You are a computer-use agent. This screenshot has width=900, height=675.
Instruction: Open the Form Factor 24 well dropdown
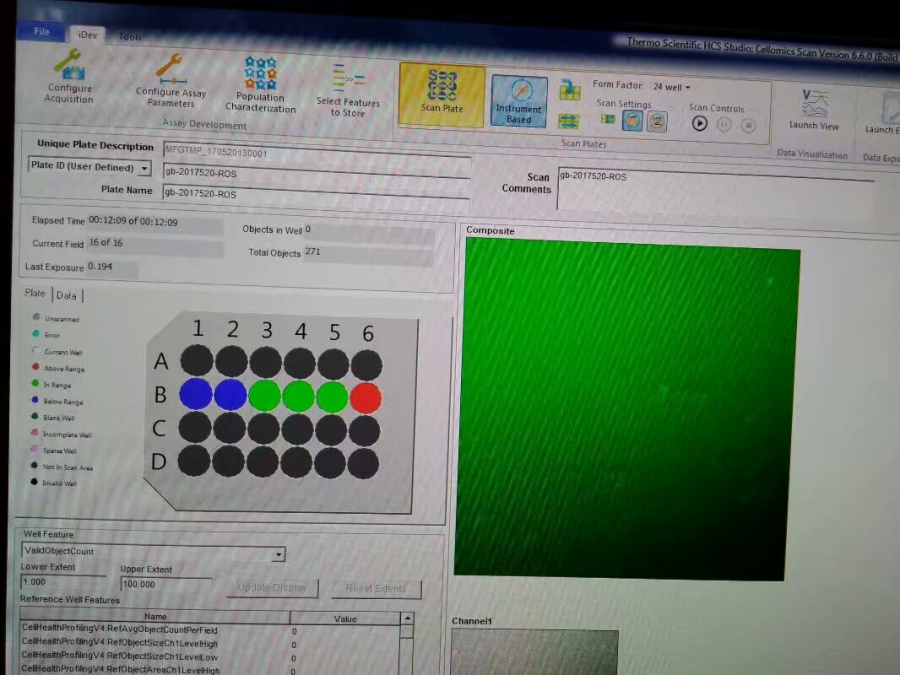[671, 87]
